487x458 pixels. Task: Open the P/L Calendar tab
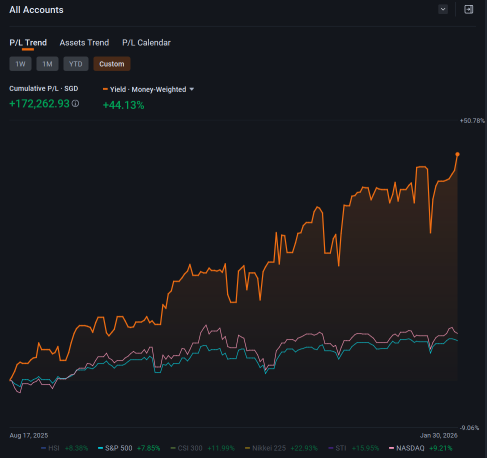(x=146, y=43)
